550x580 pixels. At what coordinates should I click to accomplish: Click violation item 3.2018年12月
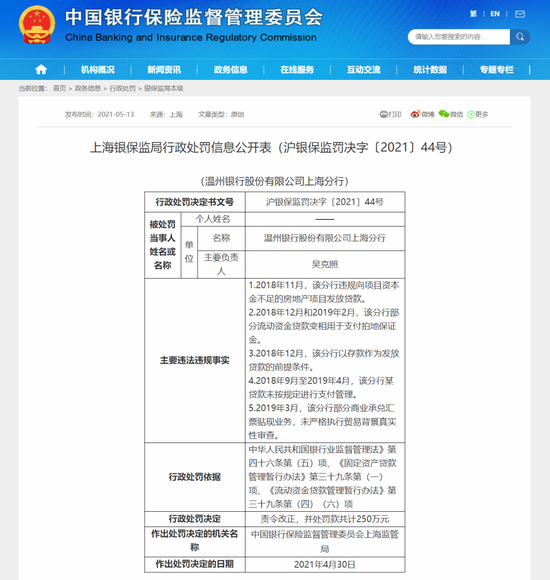click(x=324, y=360)
